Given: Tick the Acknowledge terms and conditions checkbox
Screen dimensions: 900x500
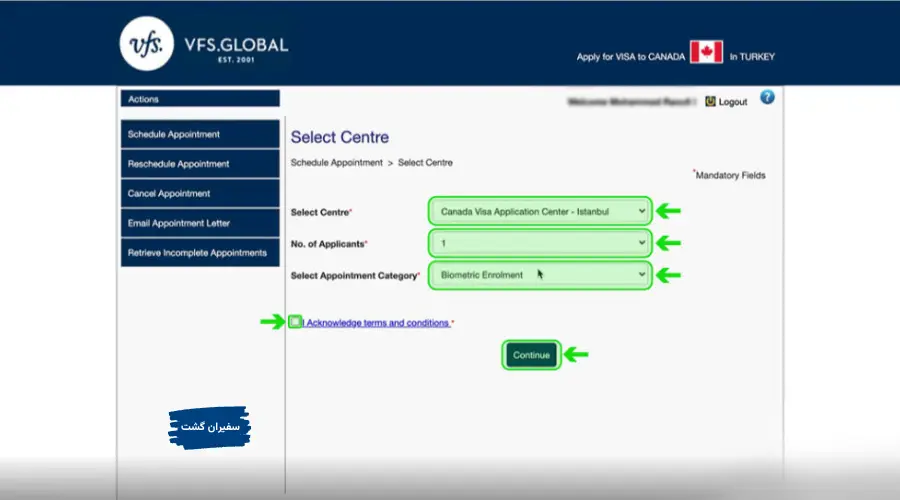Looking at the screenshot, I should (x=295, y=321).
